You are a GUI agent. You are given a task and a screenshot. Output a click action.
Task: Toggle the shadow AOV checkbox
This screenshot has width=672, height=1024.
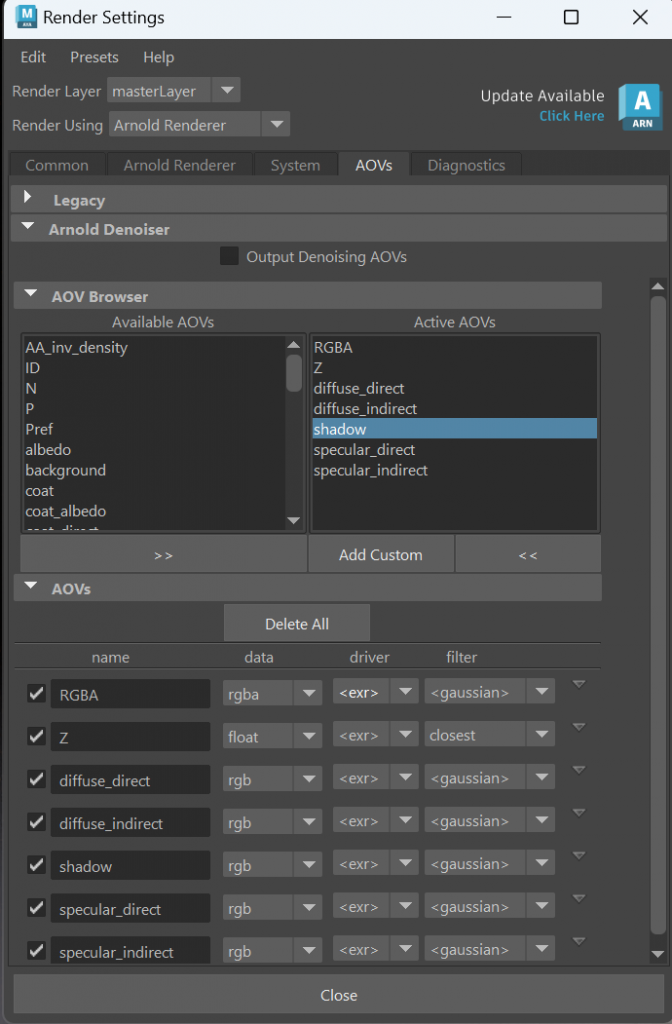click(x=37, y=865)
